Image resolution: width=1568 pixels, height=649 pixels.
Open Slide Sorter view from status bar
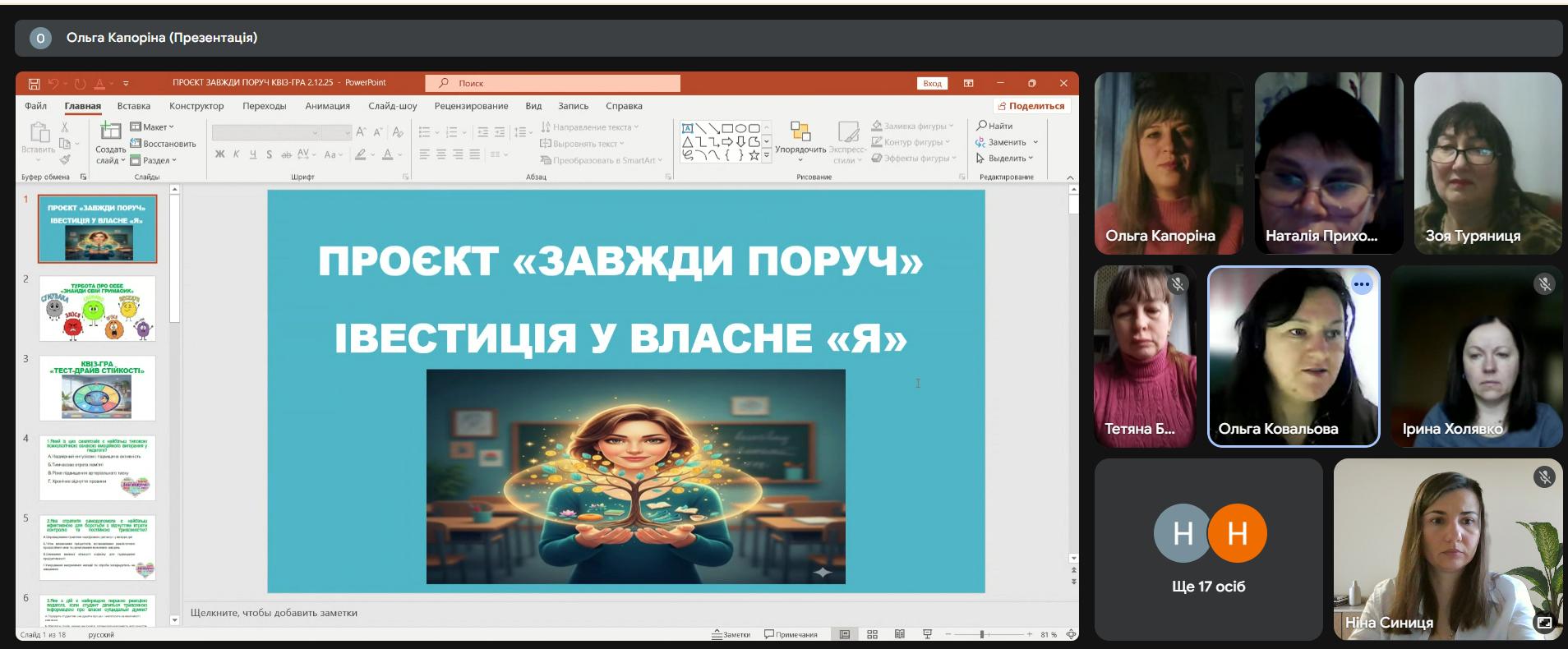(872, 634)
